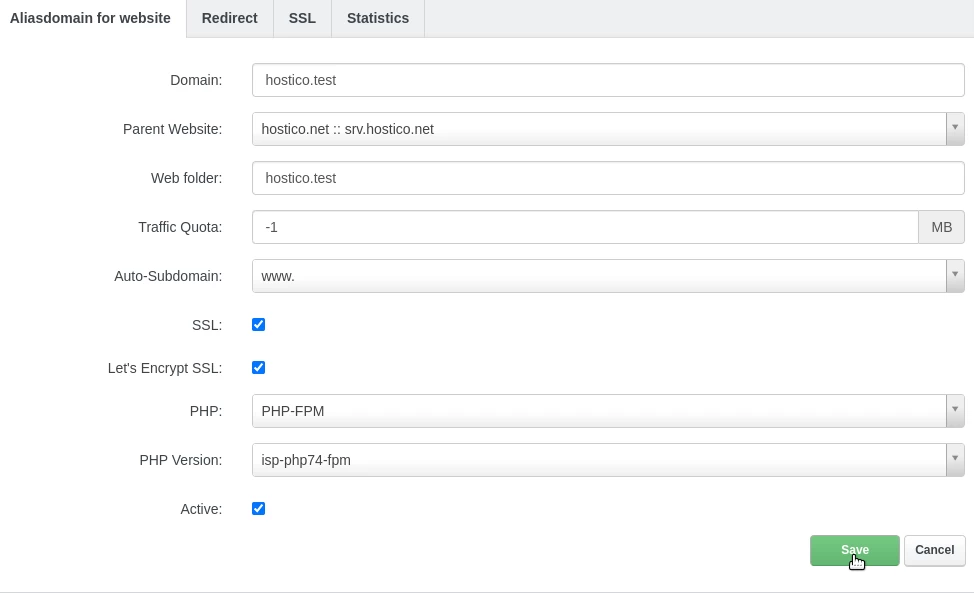The height and width of the screenshot is (593, 974).
Task: Click the Traffic Quota label text
Action: tap(180, 227)
